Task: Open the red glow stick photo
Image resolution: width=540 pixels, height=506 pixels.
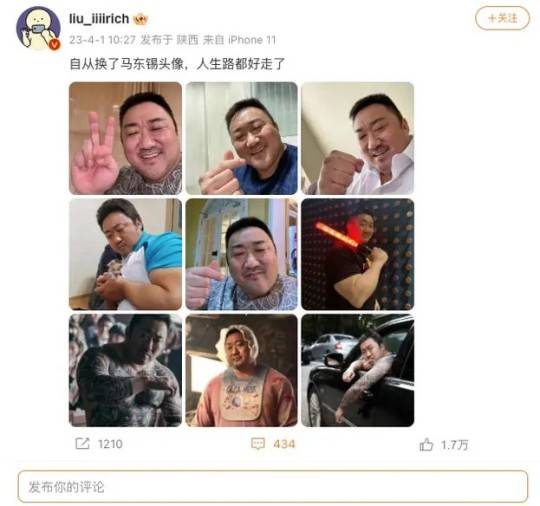Action: tap(357, 254)
